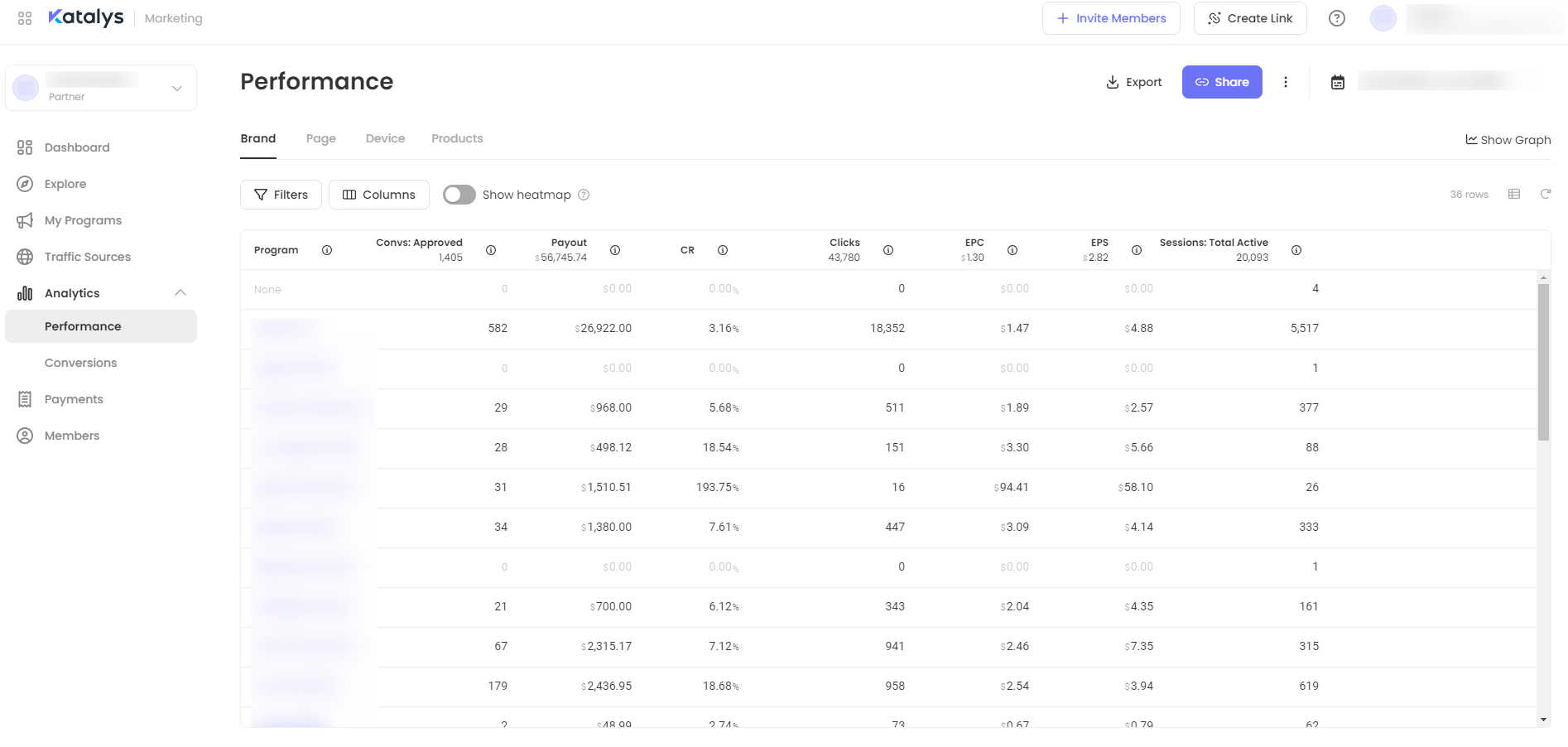Go to Conversions in sidebar
Screen dimensions: 1568x747
point(80,363)
